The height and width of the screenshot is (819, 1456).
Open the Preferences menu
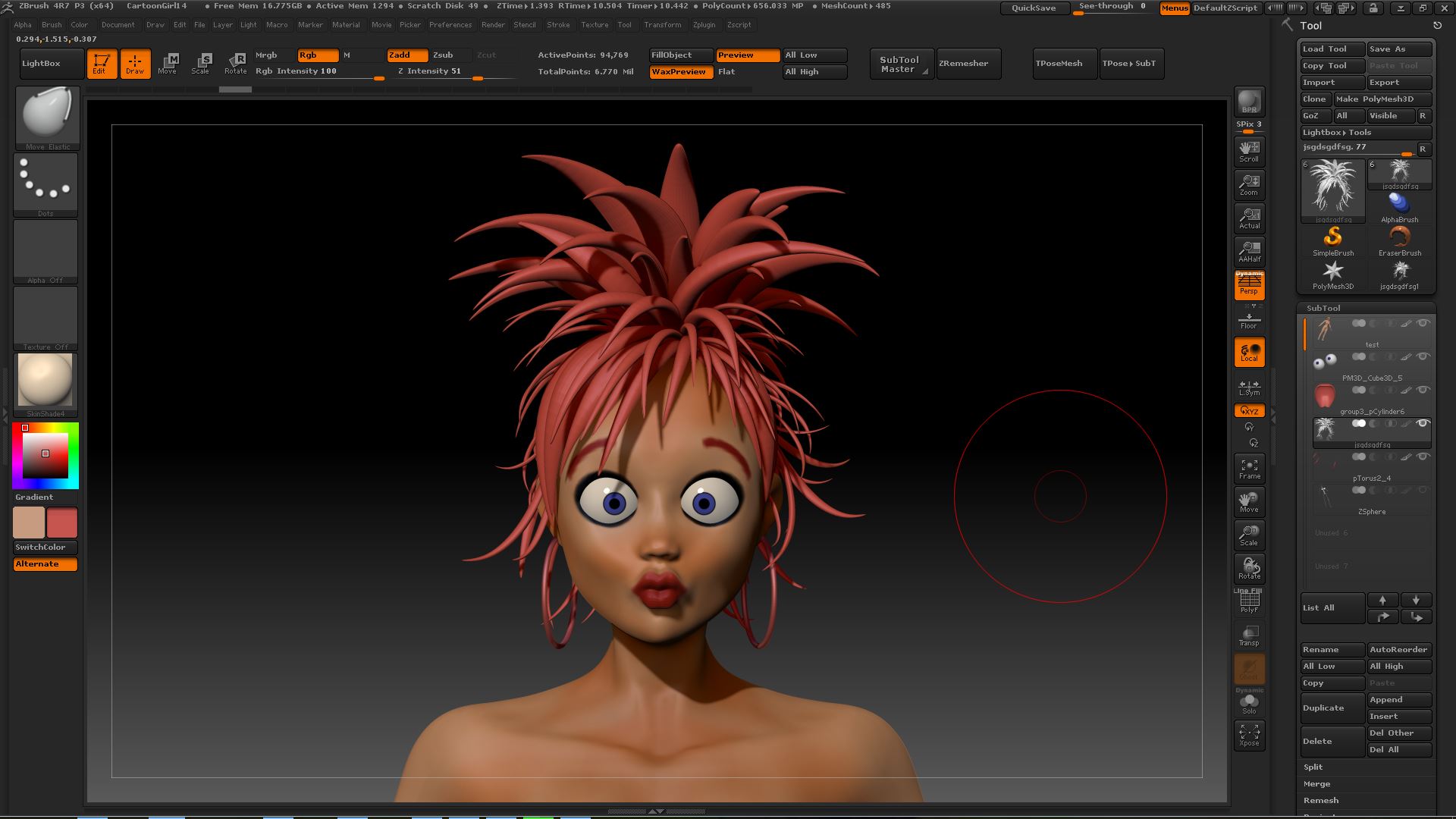point(450,25)
